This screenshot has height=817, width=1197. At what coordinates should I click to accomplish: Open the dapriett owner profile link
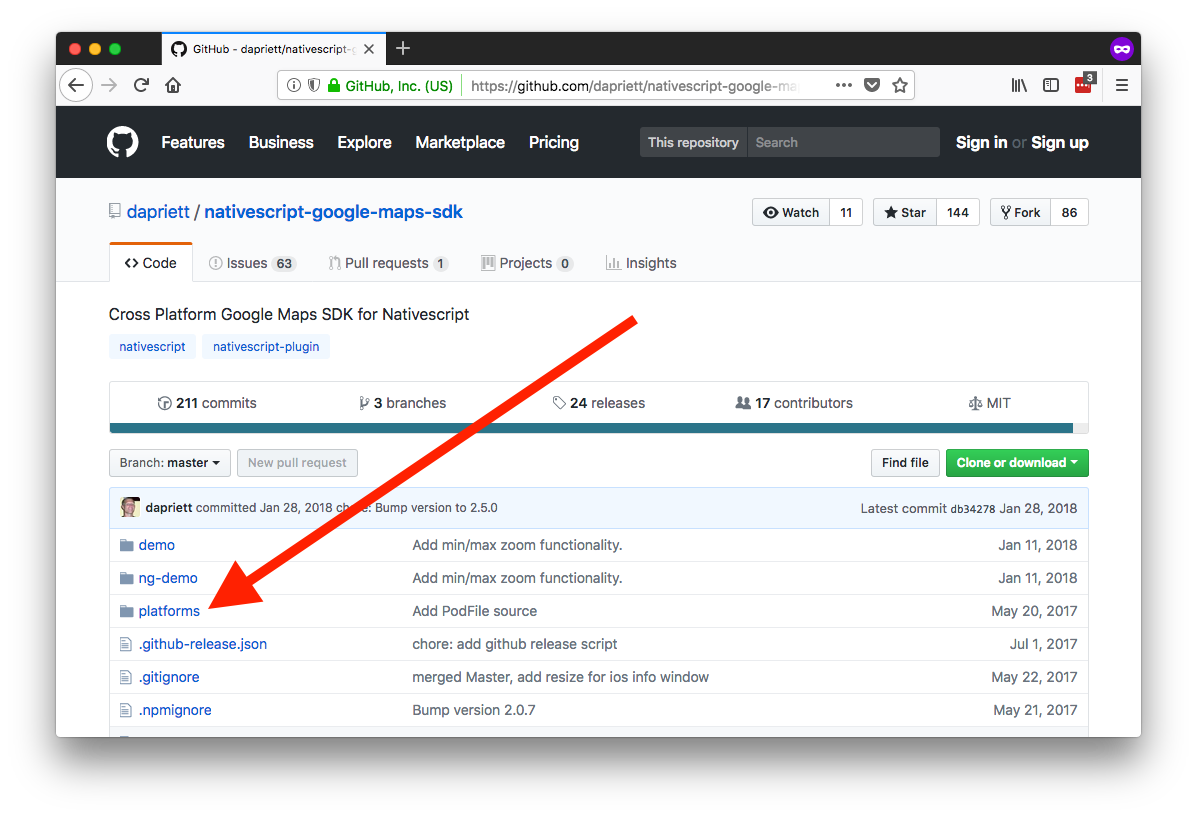[x=158, y=212]
